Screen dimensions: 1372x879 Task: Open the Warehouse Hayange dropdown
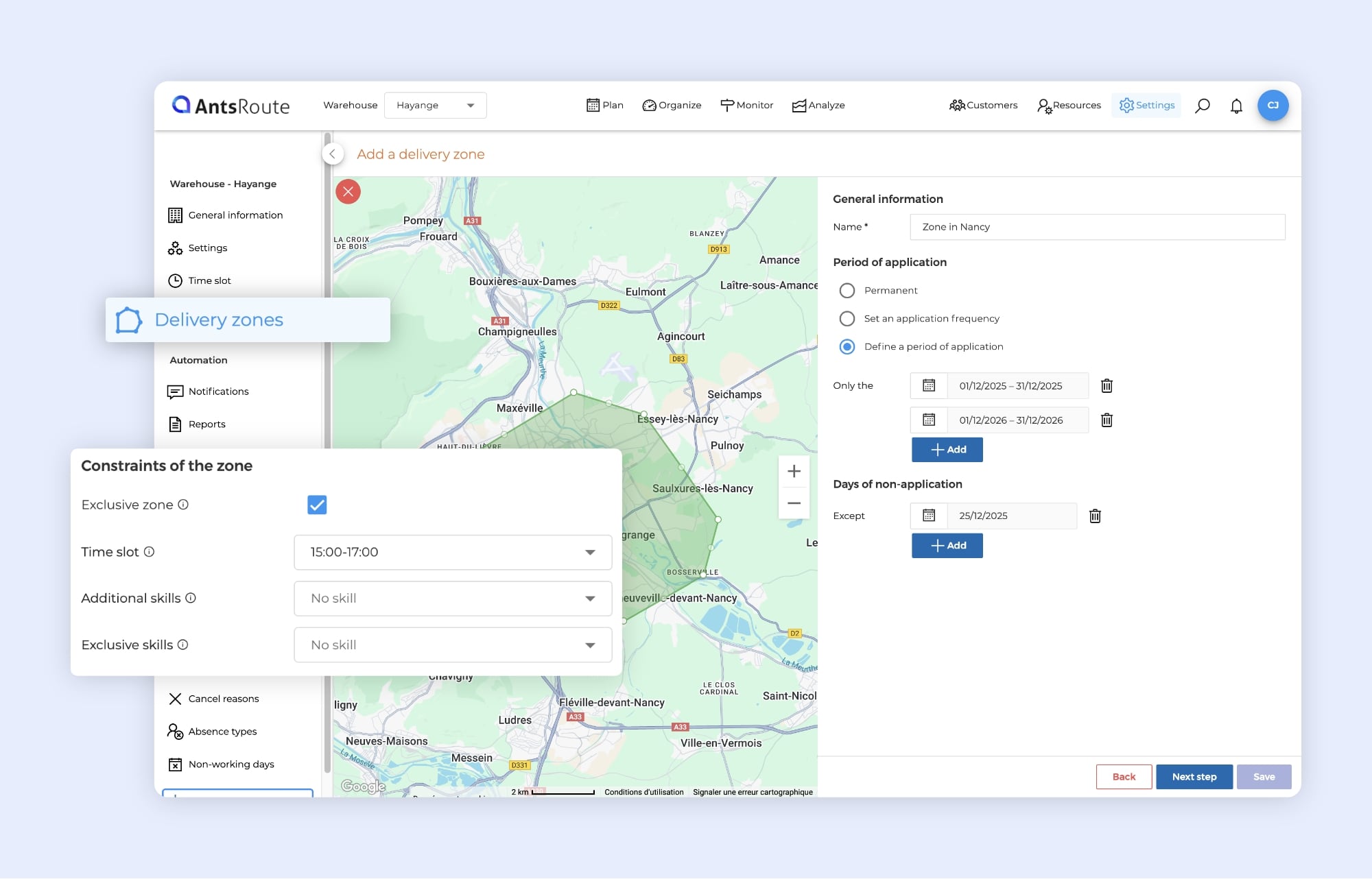tap(436, 106)
